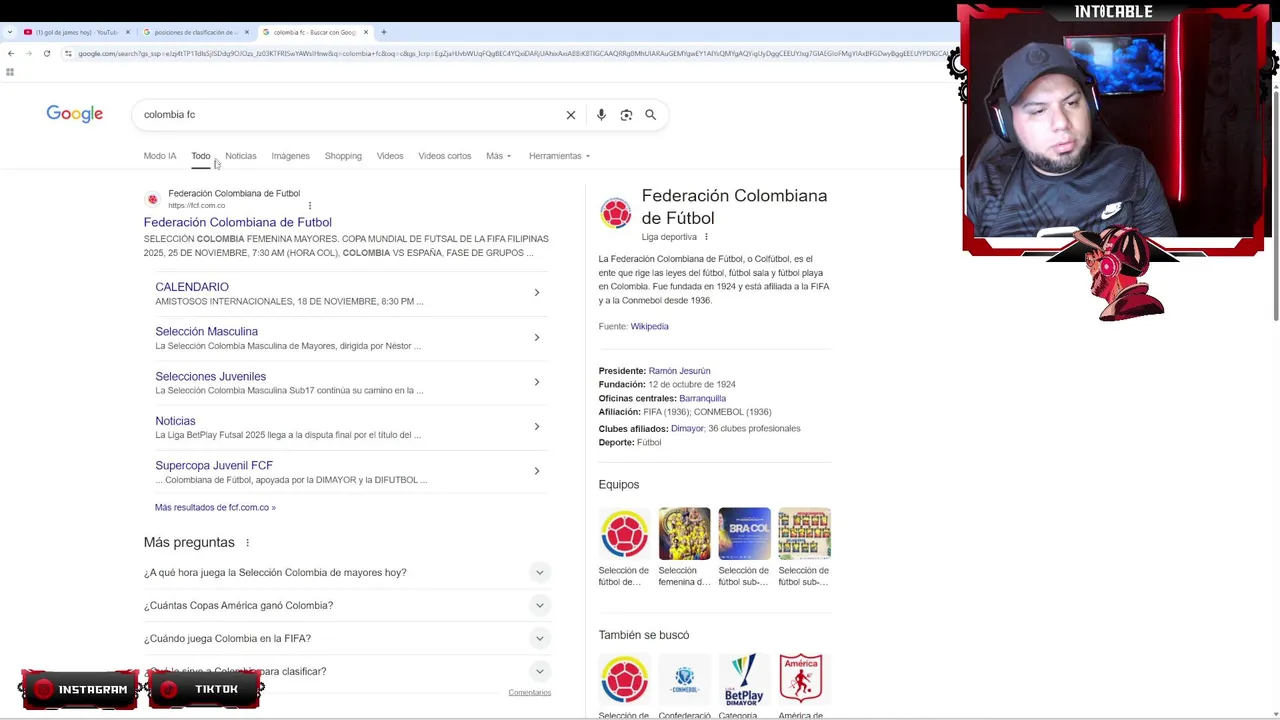Open Más resultados de fcf.com.co link
This screenshot has height=720, width=1280.
(215, 508)
